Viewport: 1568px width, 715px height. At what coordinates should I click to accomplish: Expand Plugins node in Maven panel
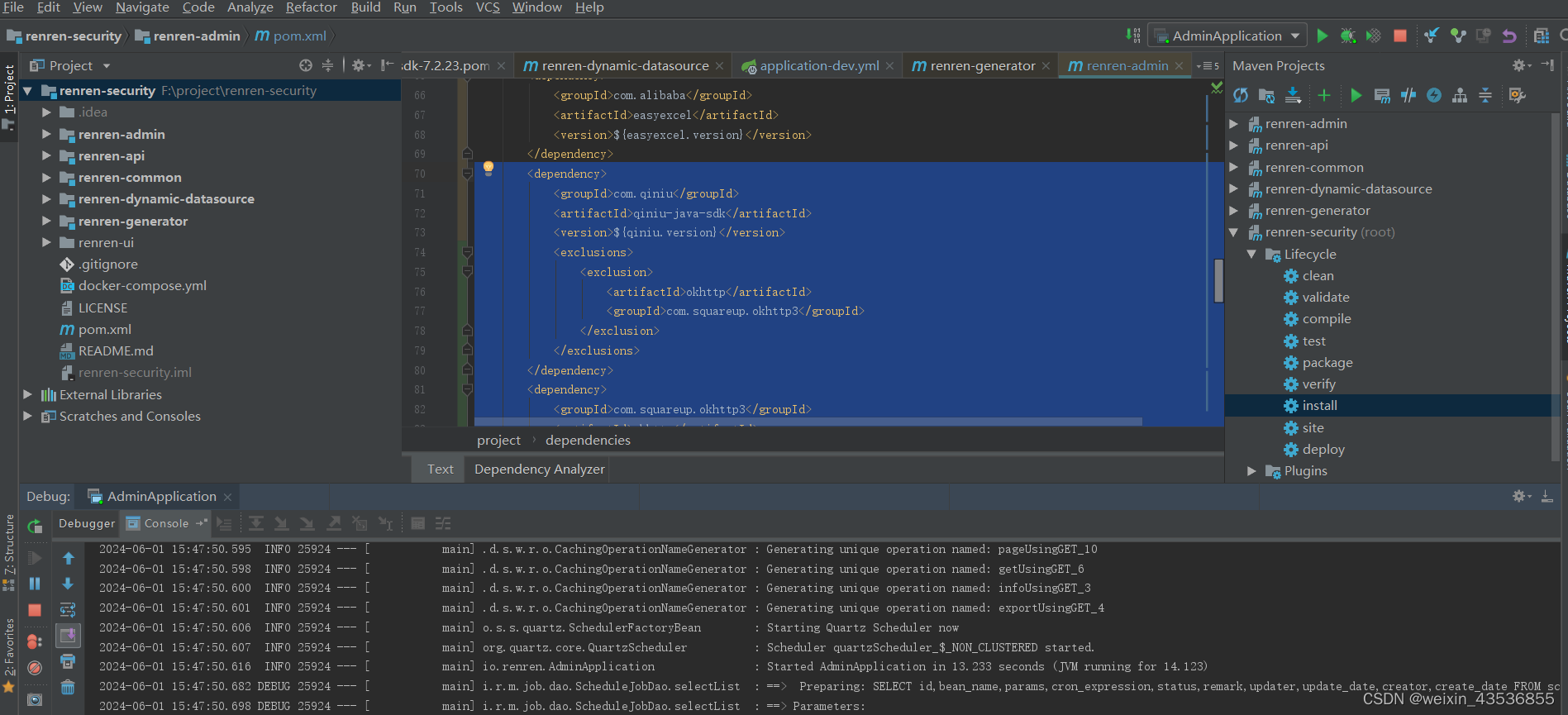point(1251,470)
